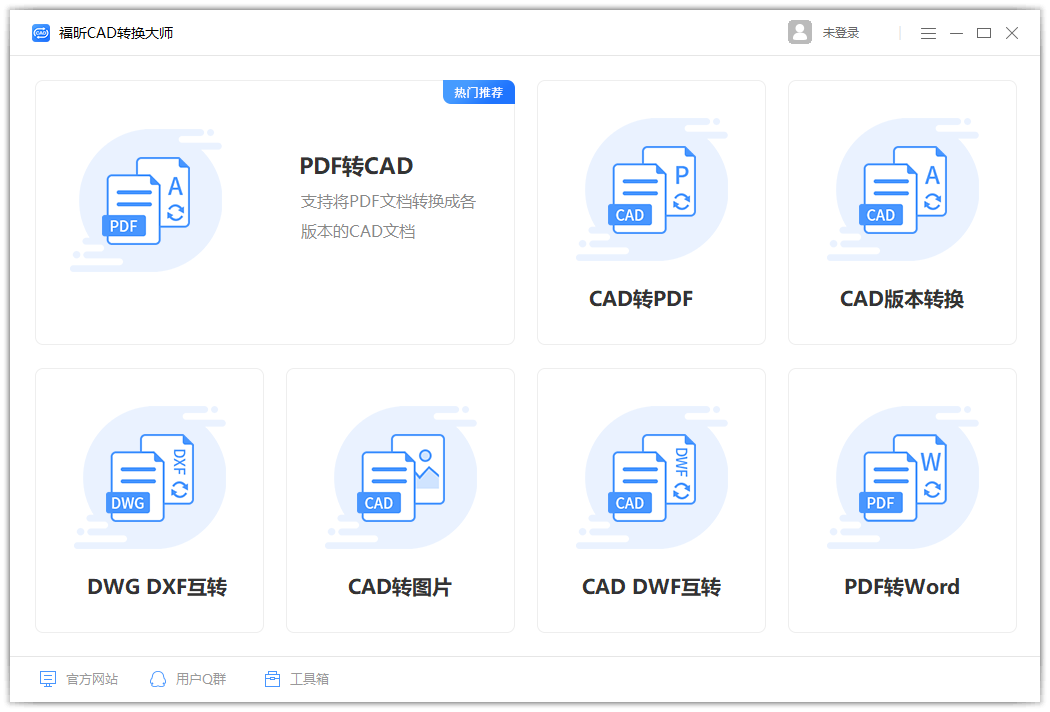Open the hamburger settings menu
Screen dimensions: 1050x712
click(x=928, y=32)
